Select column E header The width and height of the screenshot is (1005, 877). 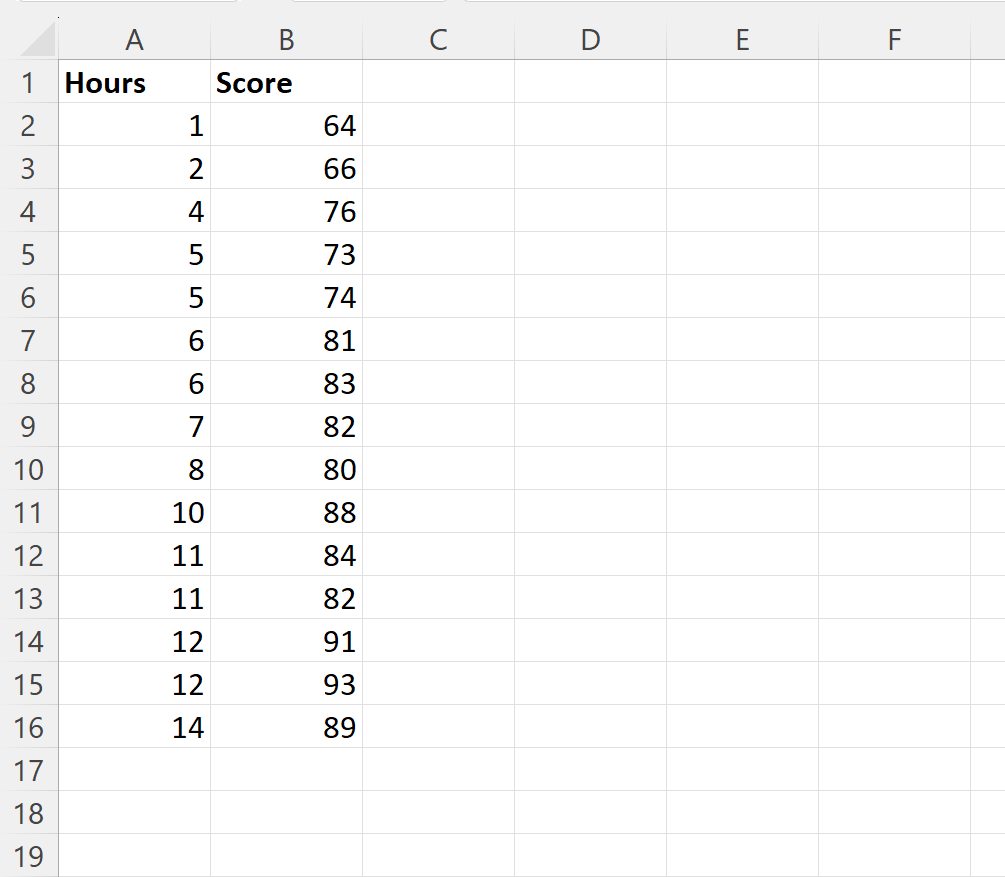click(x=742, y=40)
